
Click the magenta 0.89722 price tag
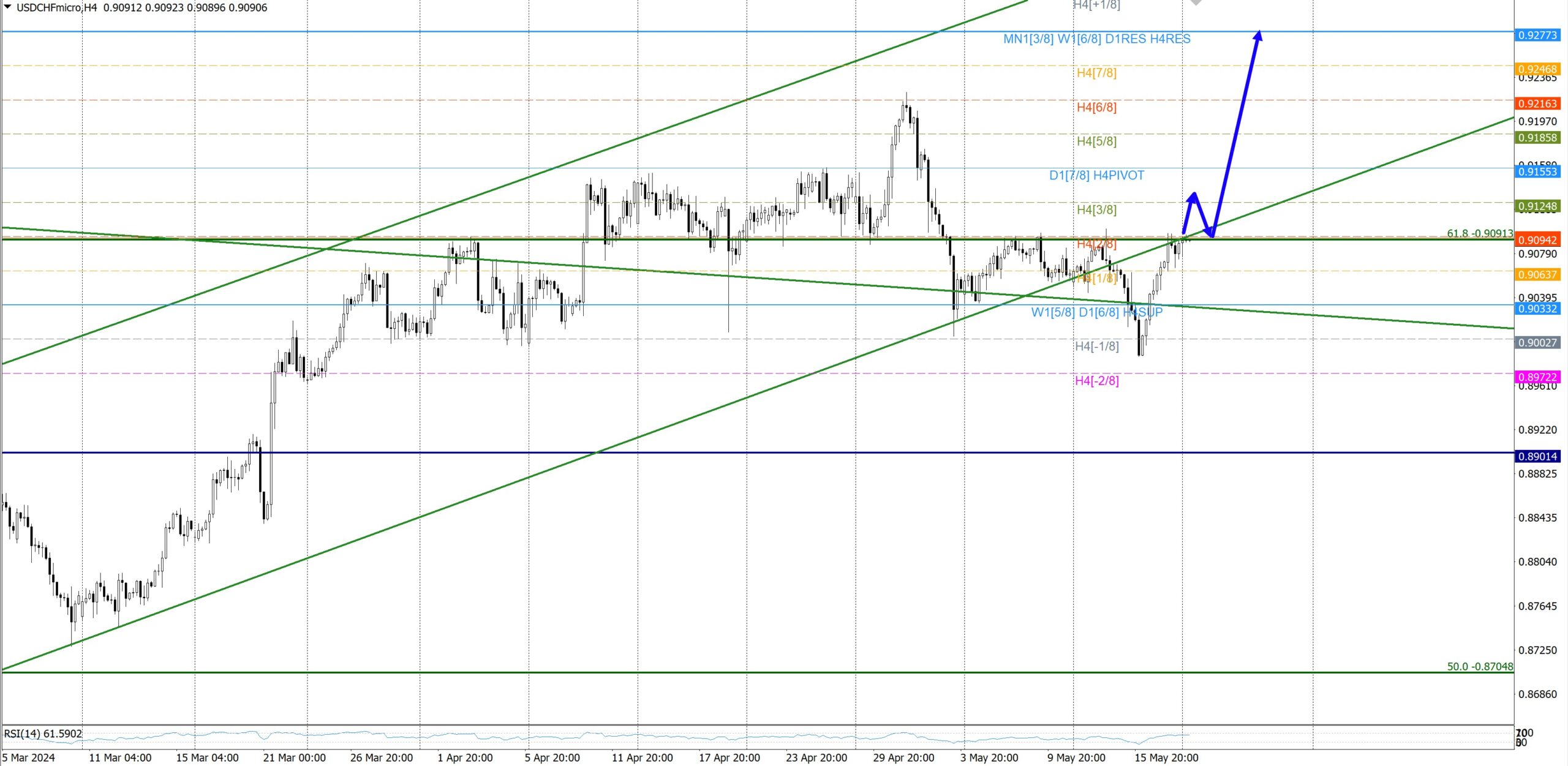point(1537,377)
